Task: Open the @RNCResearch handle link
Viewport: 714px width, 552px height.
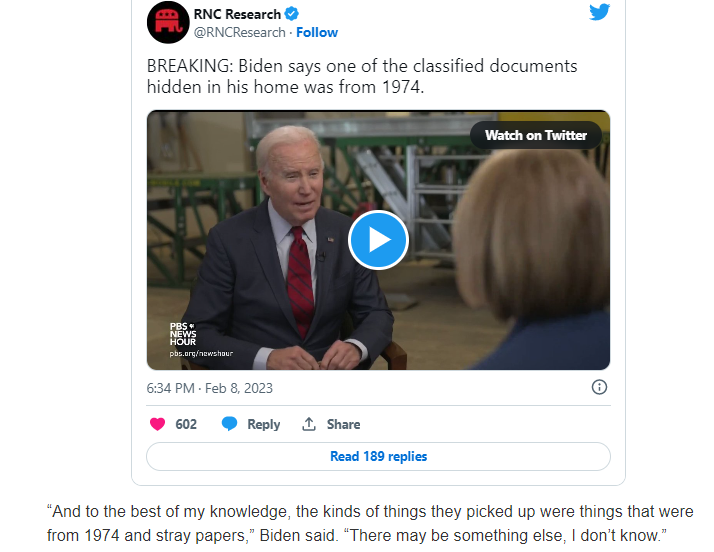Action: 240,32
